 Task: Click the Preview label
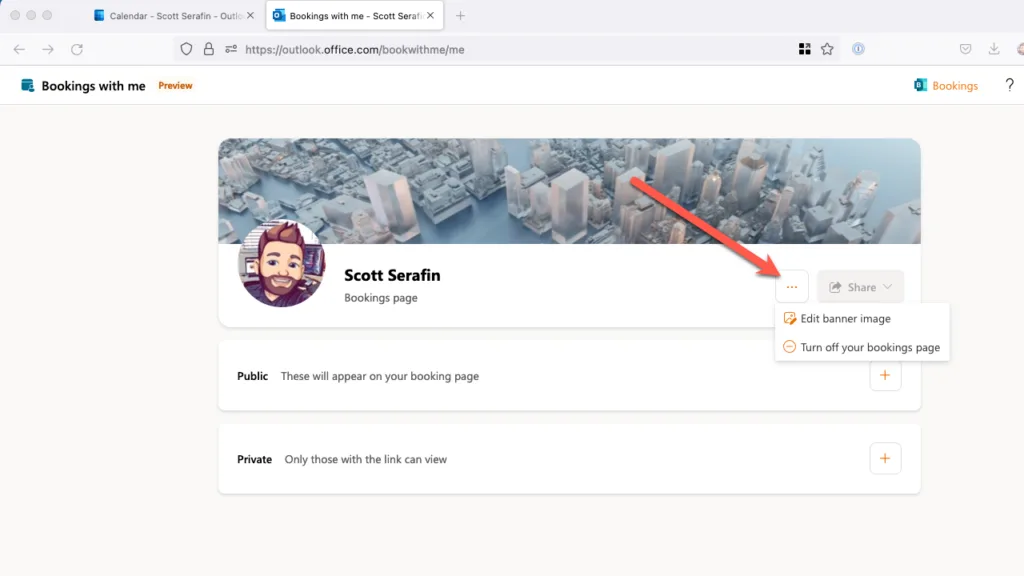175,86
